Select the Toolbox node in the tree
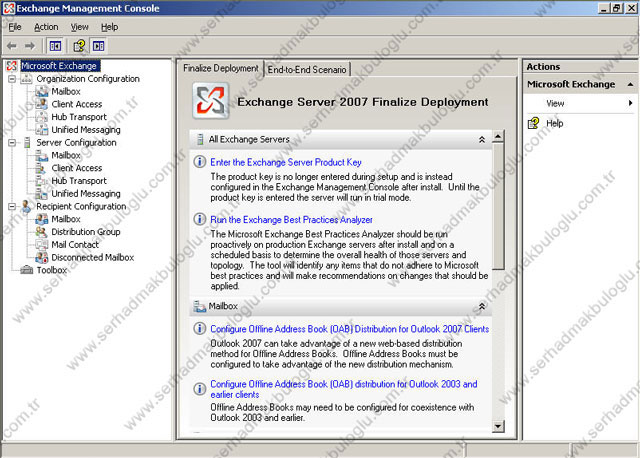Viewport: 640px width, 458px height. (51, 270)
